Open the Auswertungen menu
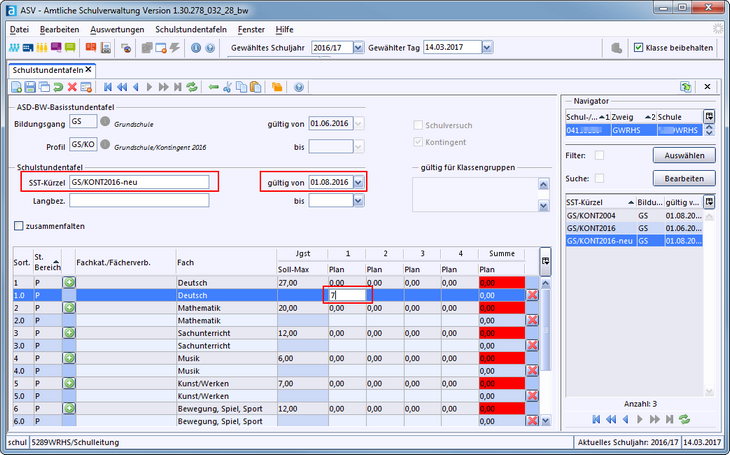The image size is (730, 455). [118, 29]
